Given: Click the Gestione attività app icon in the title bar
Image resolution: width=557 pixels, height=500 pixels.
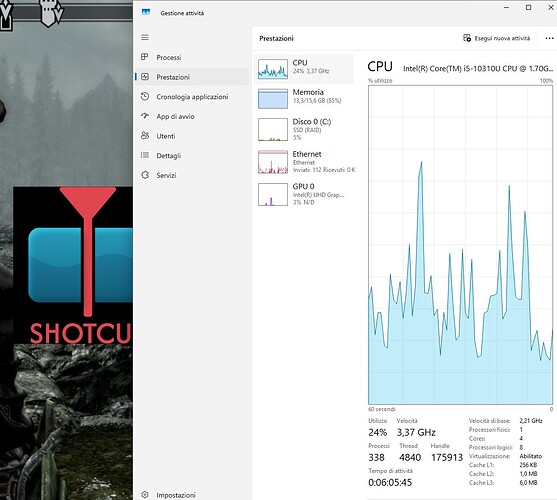Looking at the screenshot, I should coord(146,12).
